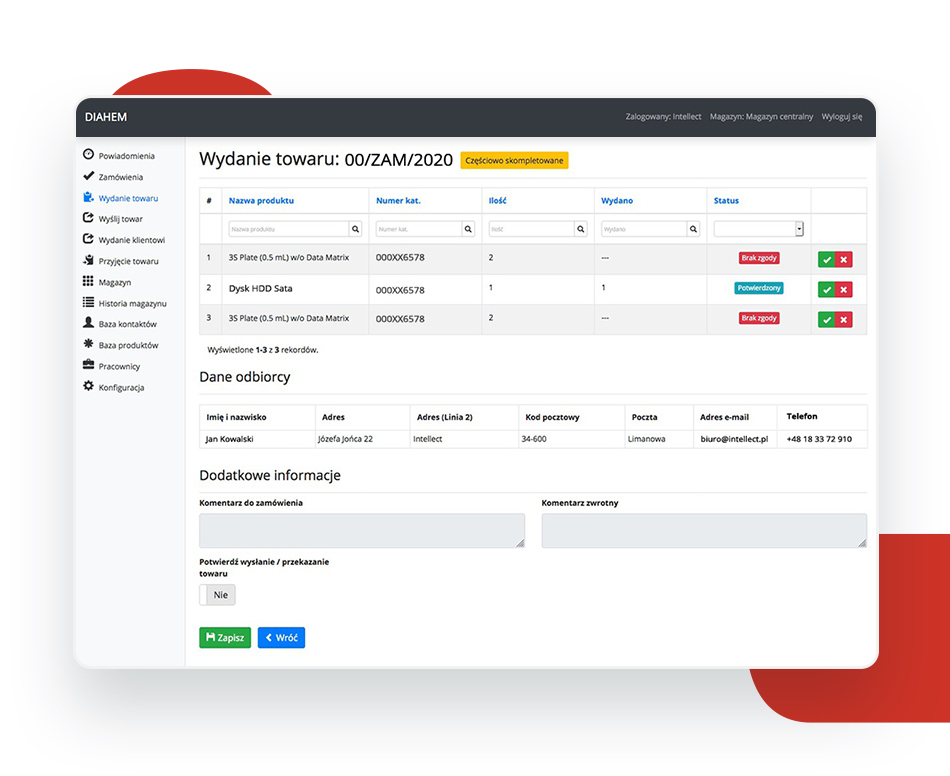Sort table by Numer kat. header
Screen dimensions: 950x776
398,201
